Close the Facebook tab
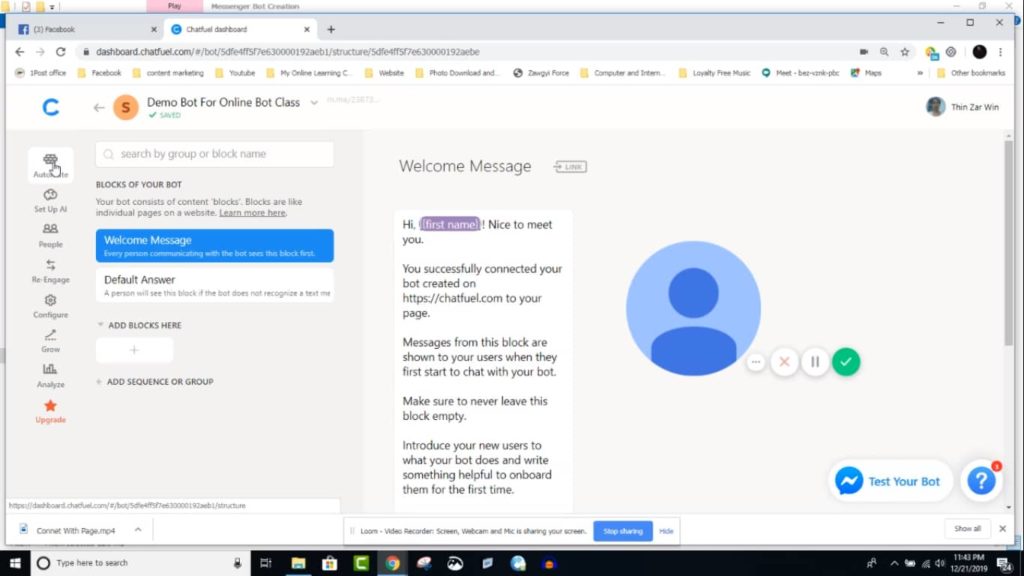This screenshot has height=576, width=1024. [x=154, y=29]
